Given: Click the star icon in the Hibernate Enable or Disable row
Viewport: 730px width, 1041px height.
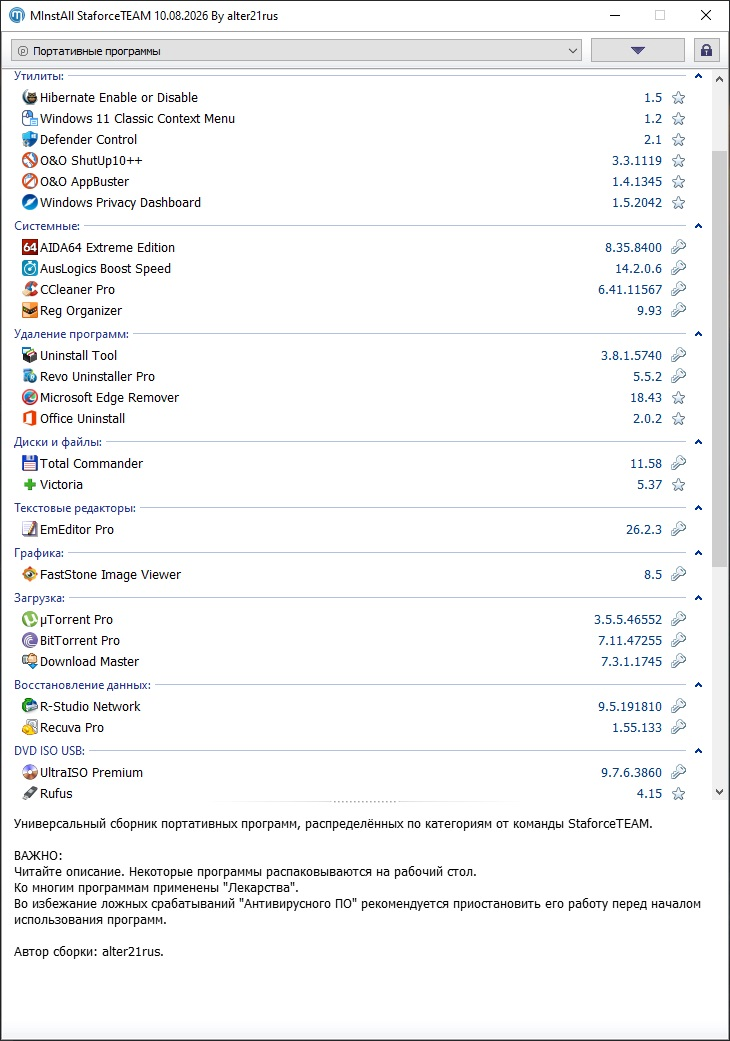Looking at the screenshot, I should point(678,98).
